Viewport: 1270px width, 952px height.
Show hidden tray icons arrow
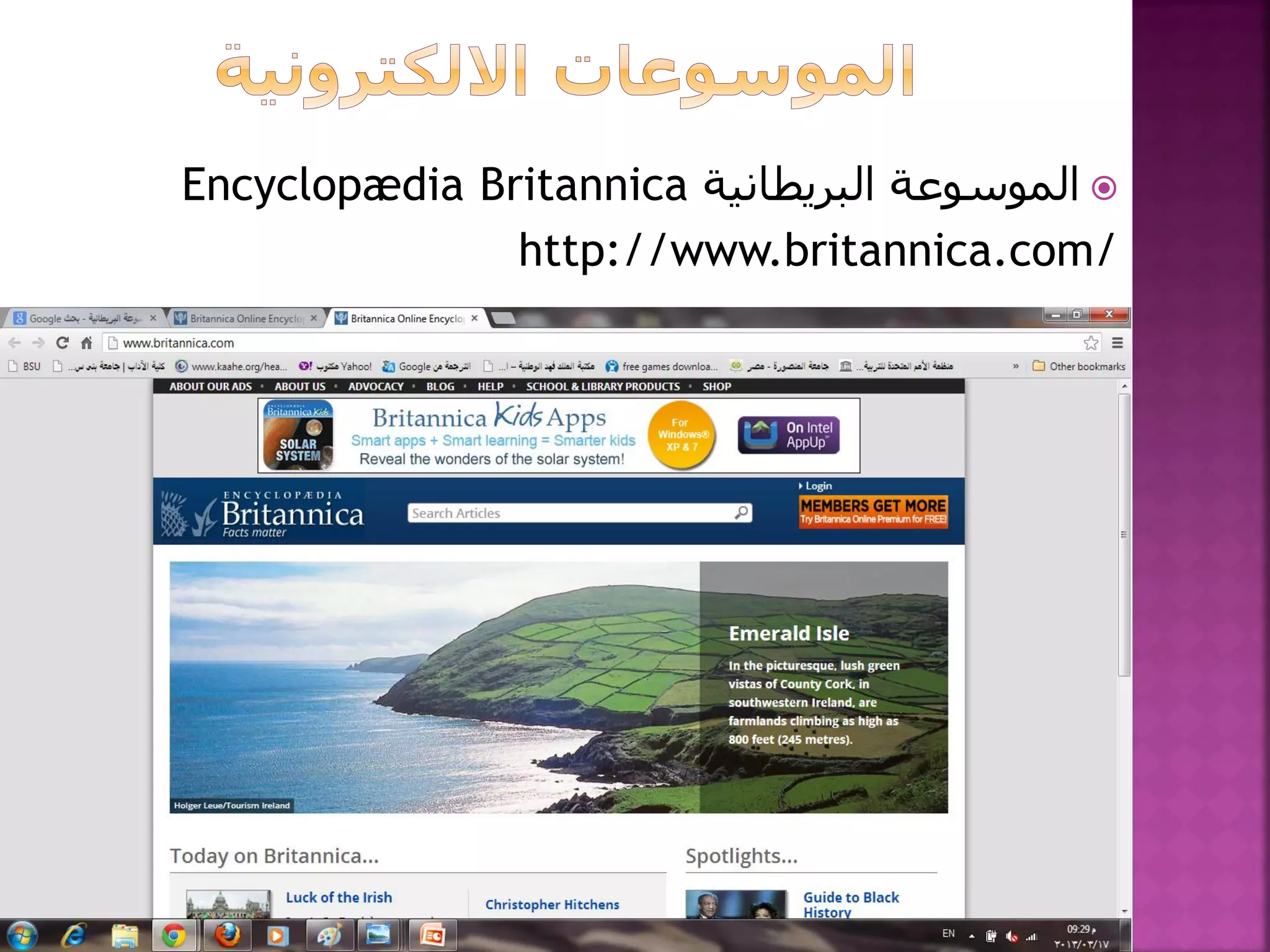972,936
